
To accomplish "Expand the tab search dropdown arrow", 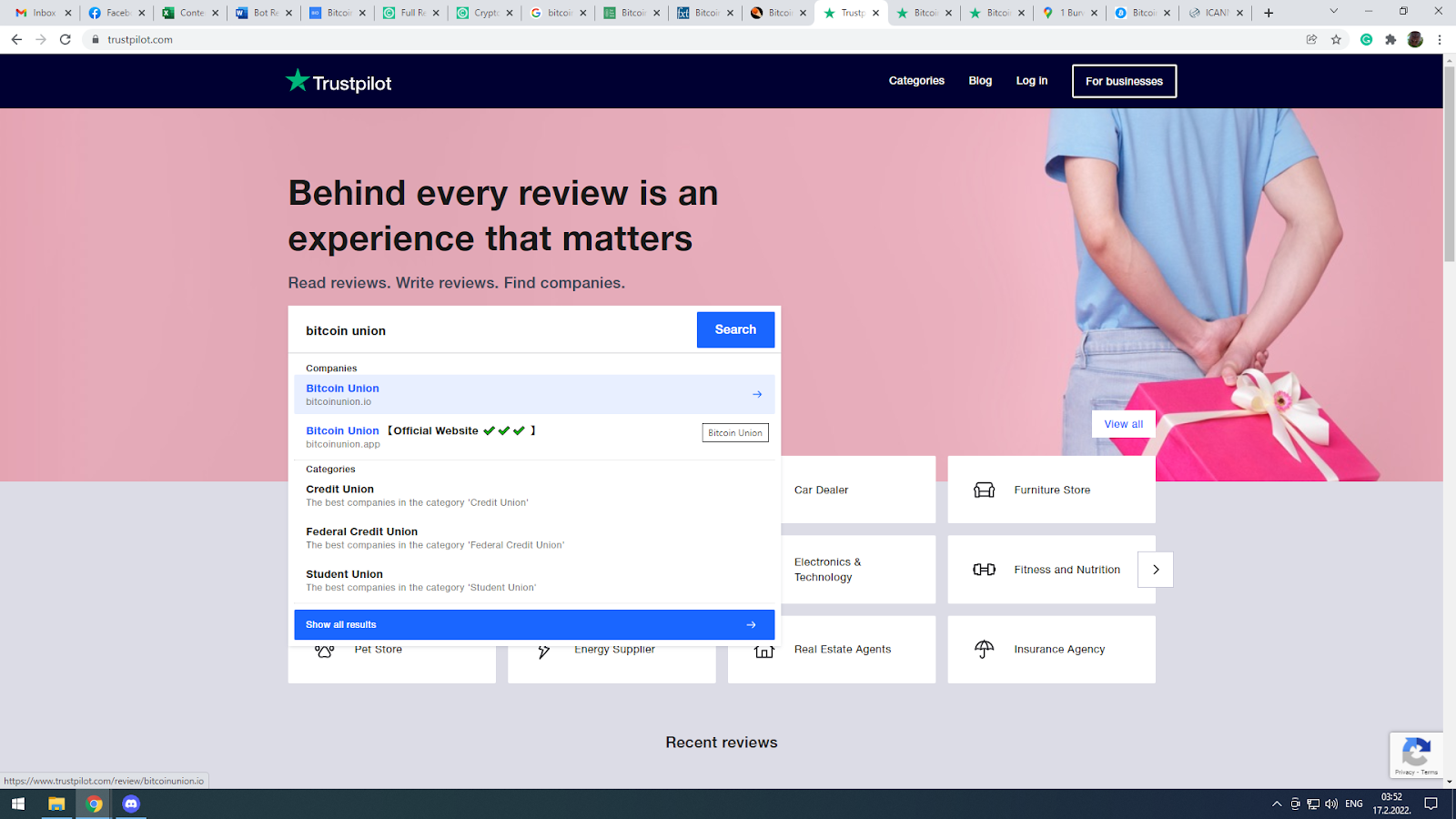I will click(1333, 12).
